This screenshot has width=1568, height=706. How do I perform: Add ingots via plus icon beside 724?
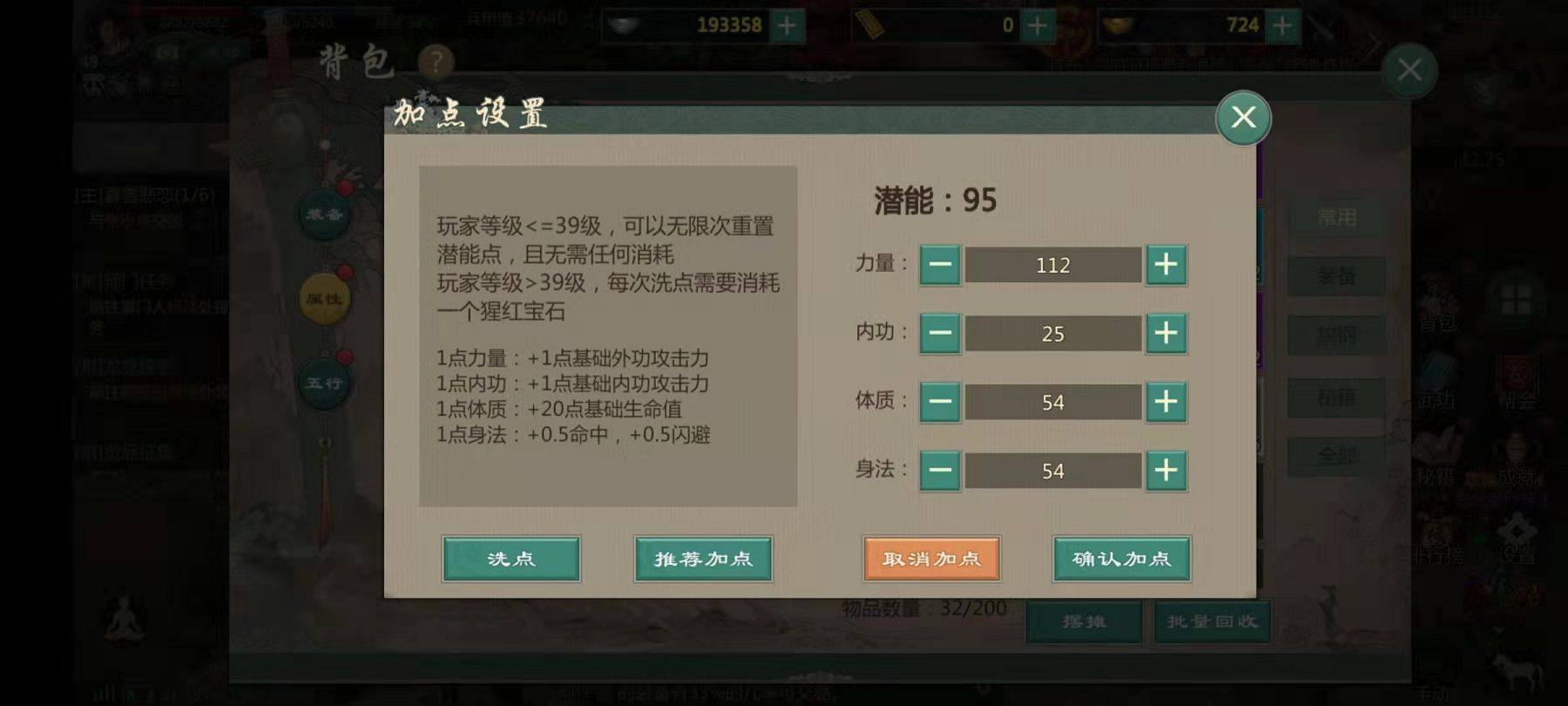pos(1281,25)
